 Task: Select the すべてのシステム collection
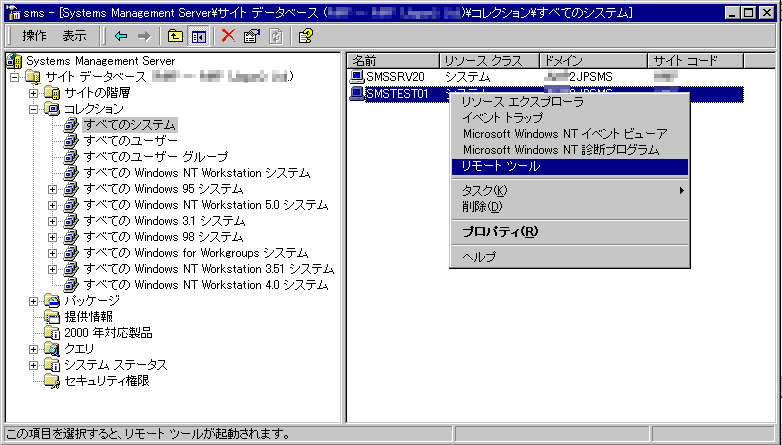[x=130, y=125]
